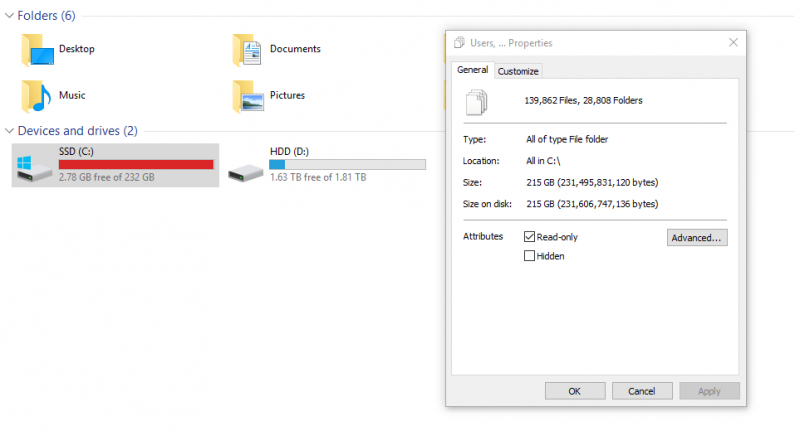The width and height of the screenshot is (800, 431).
Task: Click the HDD (D:) capacity bar
Action: click(x=347, y=164)
